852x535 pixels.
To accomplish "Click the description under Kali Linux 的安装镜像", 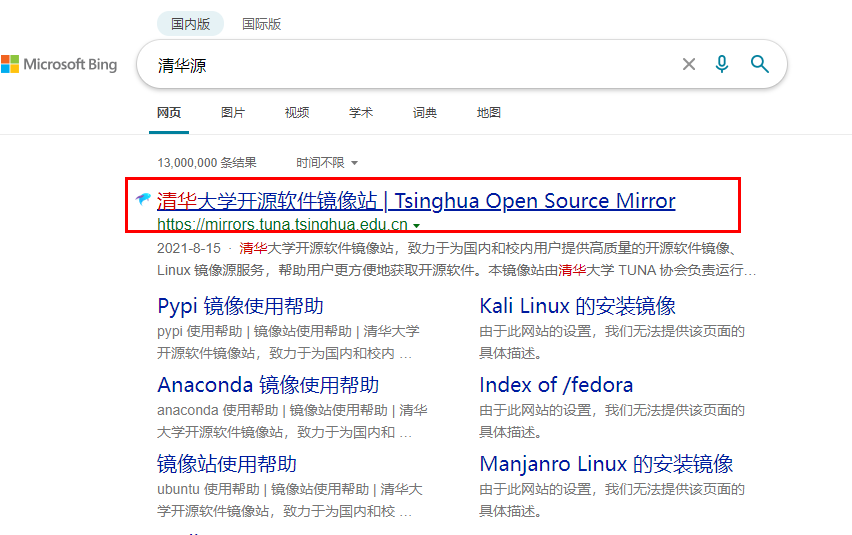I will [612, 342].
